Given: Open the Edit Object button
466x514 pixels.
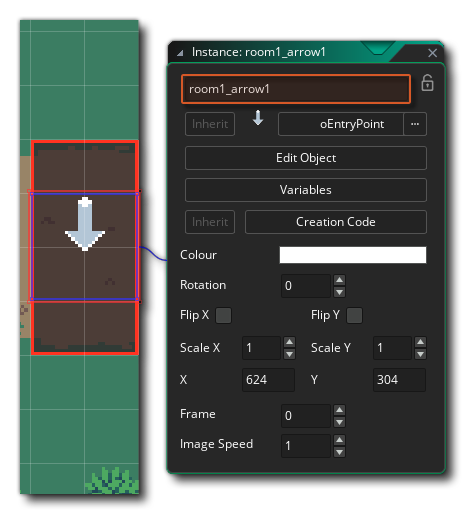Looking at the screenshot, I should point(306,158).
